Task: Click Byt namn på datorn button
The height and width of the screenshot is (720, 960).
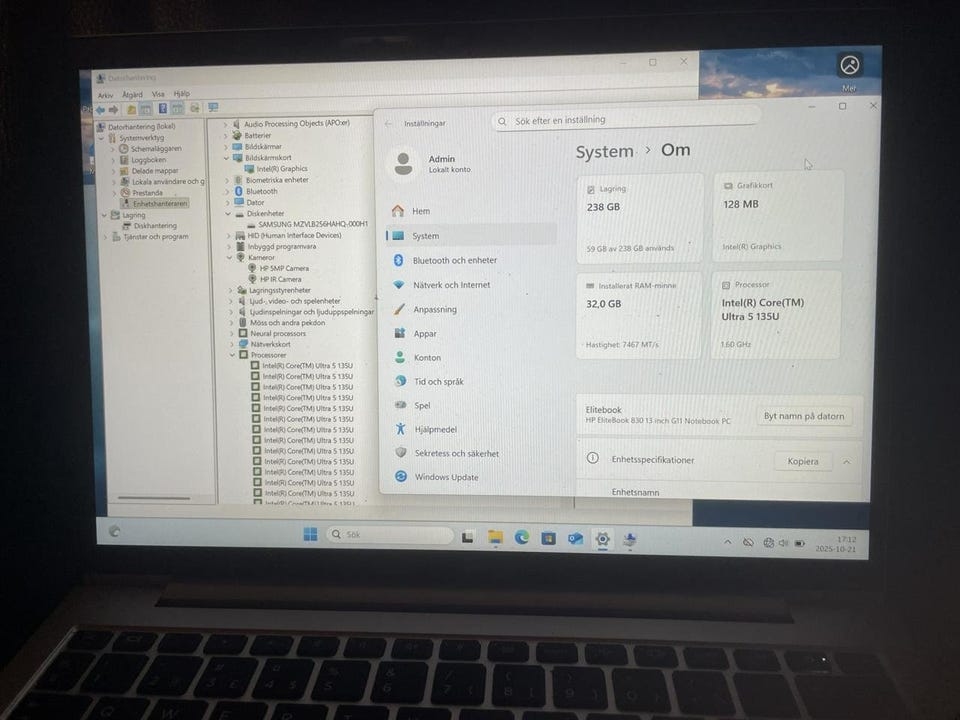Action: 804,416
